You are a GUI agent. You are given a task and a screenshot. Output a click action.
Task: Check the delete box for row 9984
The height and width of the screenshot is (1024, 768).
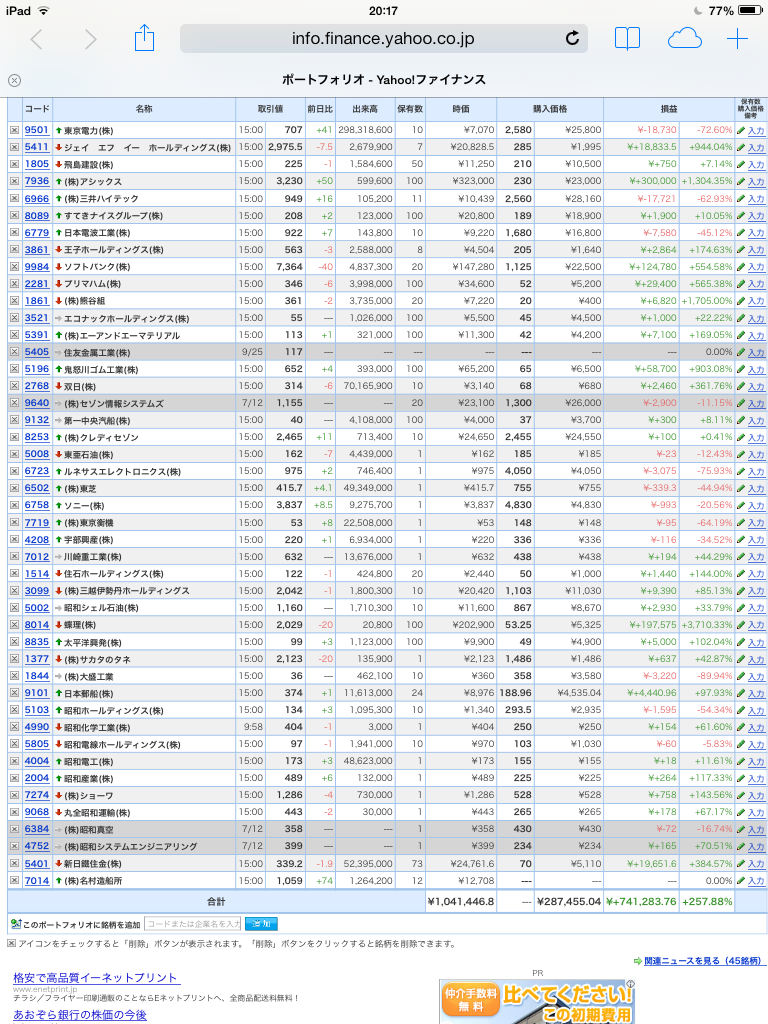tap(14, 266)
